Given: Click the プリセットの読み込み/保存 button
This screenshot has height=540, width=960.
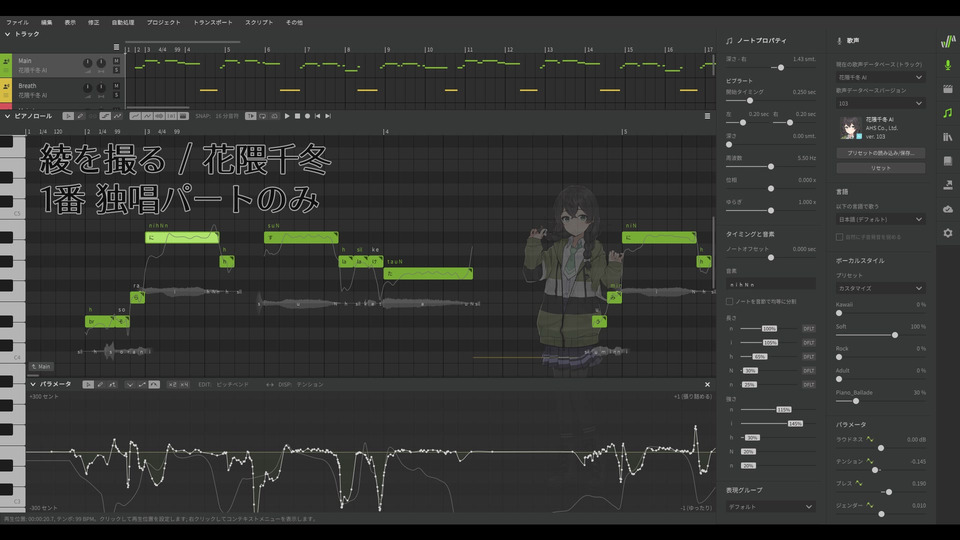Looking at the screenshot, I should (x=880, y=153).
